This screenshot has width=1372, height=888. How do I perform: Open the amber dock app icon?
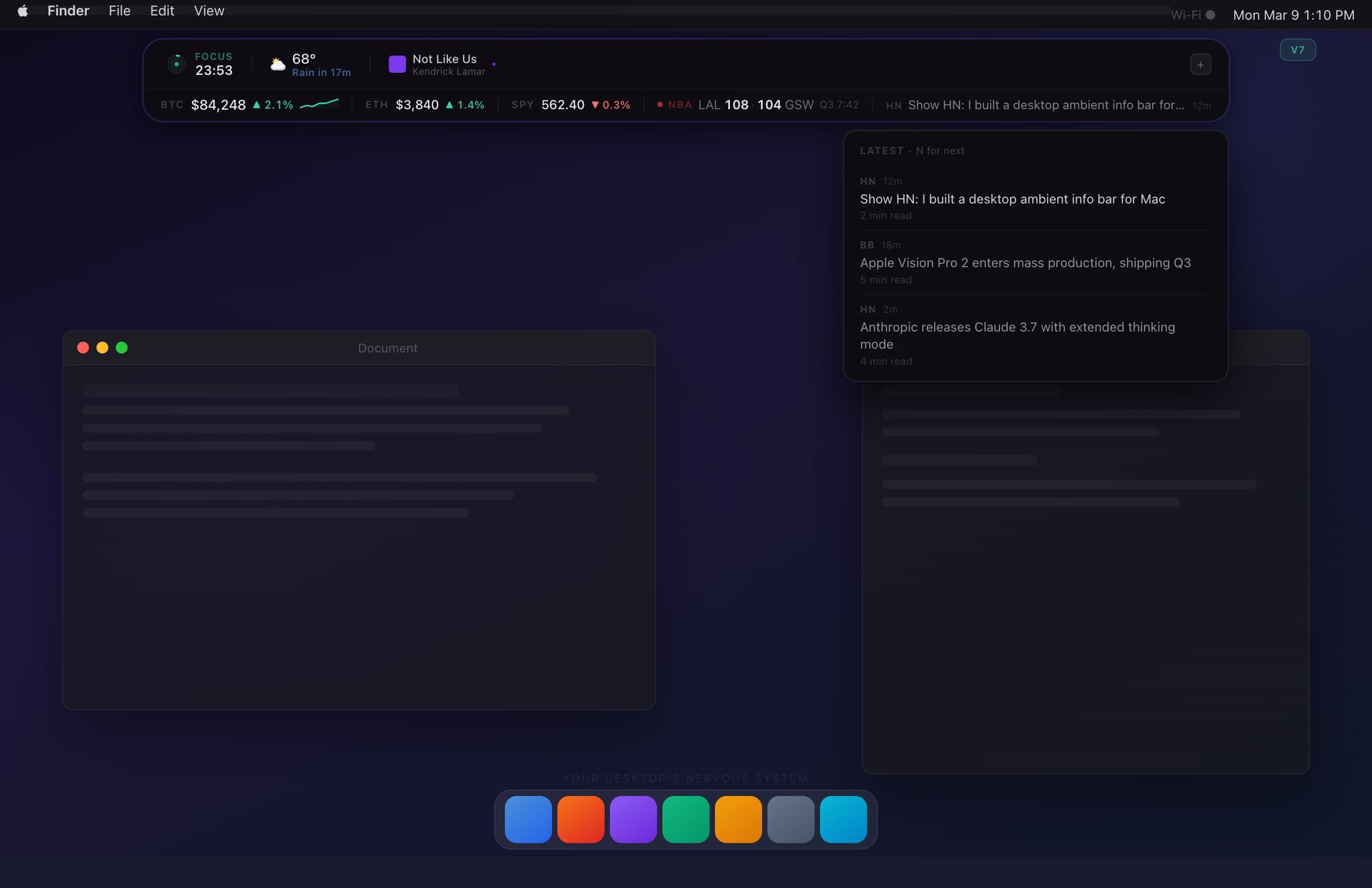738,819
